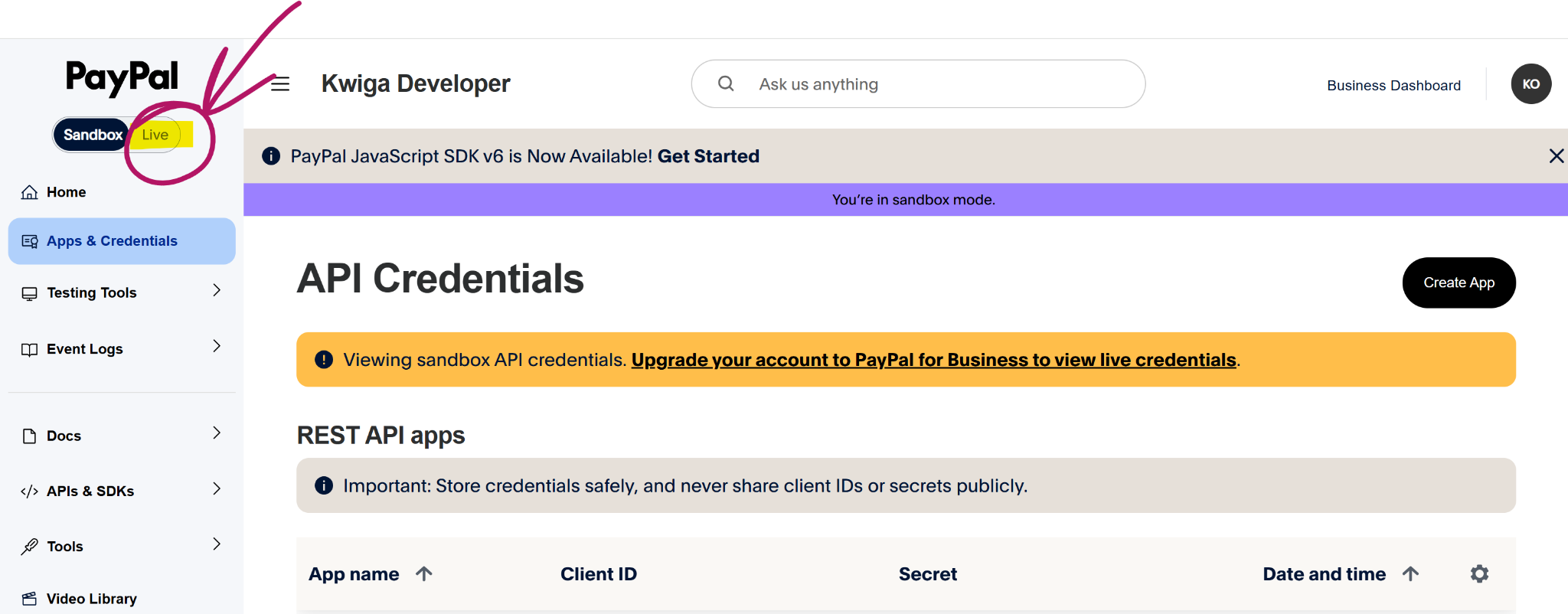Click the Testing Tools monitor icon
Image resolution: width=1568 pixels, height=614 pixels.
[29, 293]
